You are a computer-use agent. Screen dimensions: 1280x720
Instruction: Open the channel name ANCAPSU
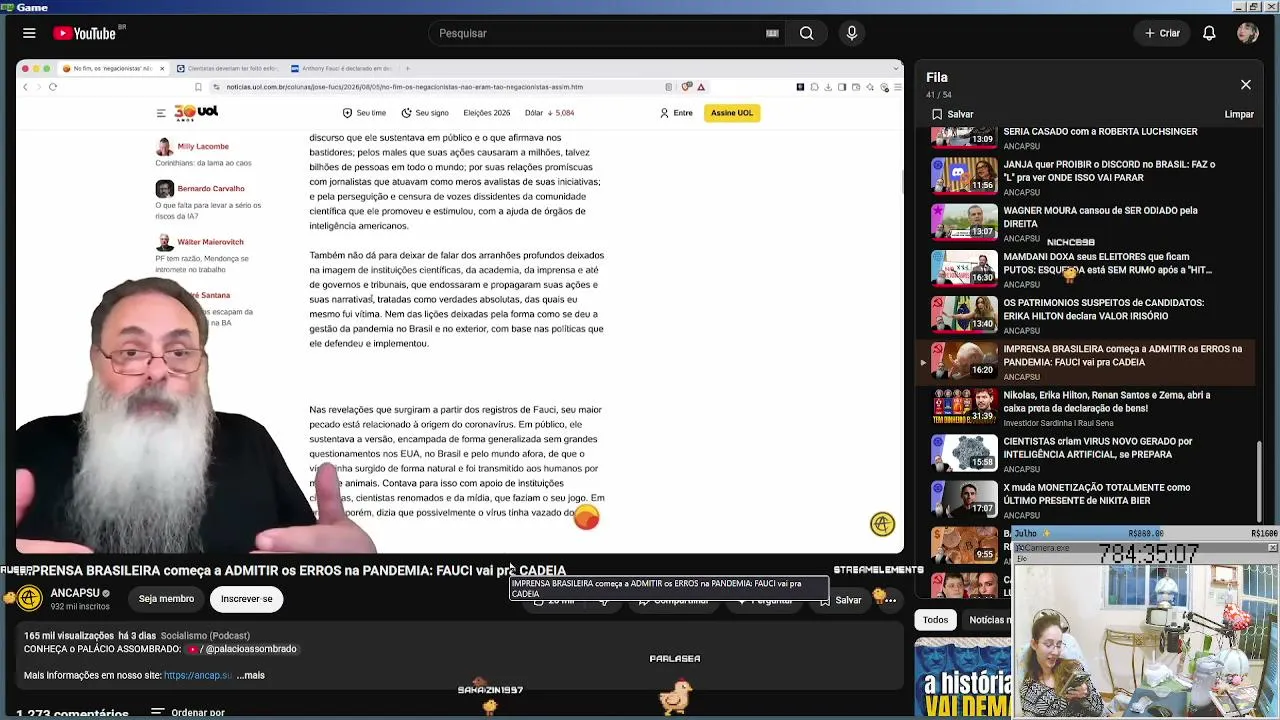pos(75,593)
